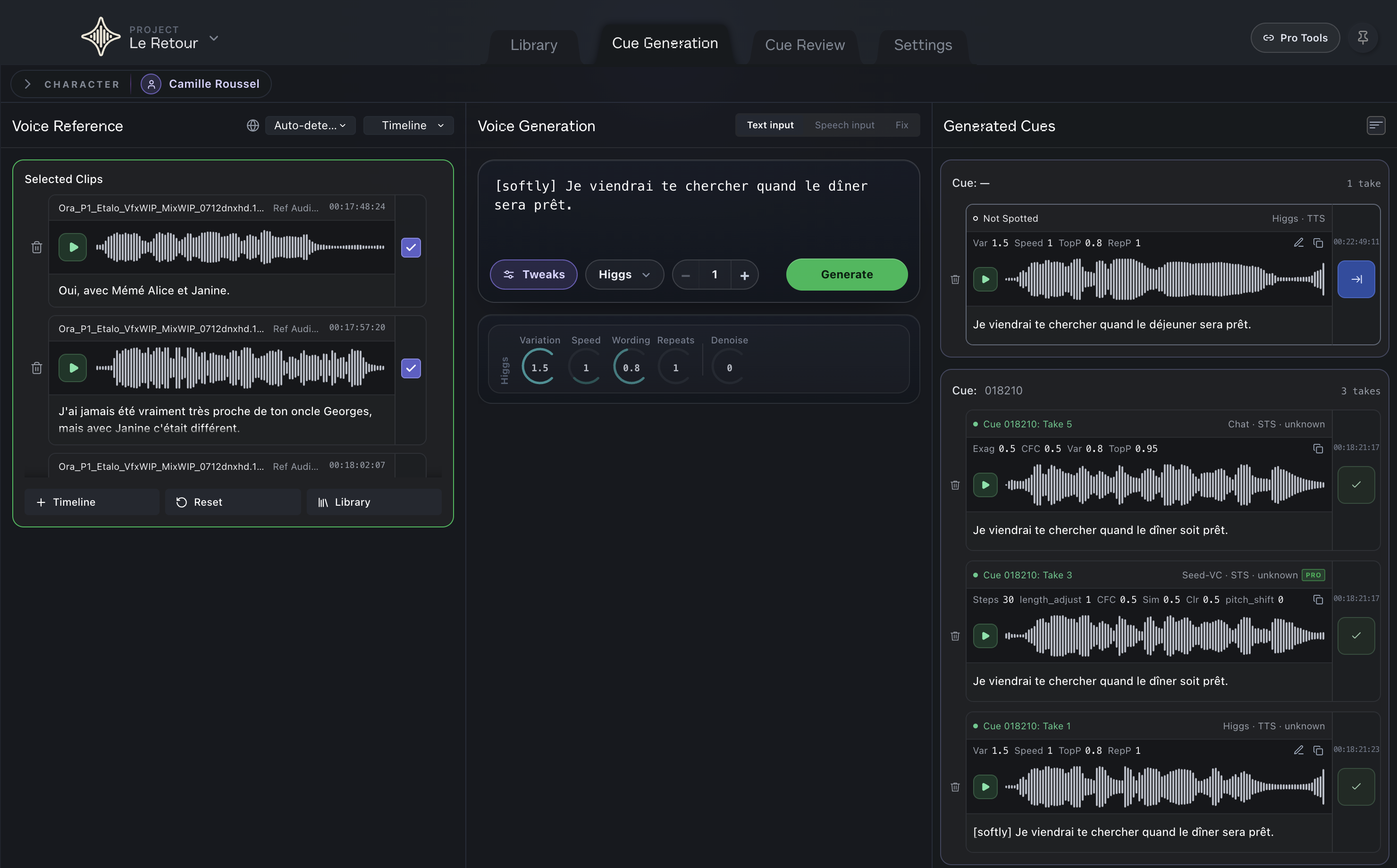Approve Cue 018210 Take 1 with the checkmark
The image size is (1397, 868).
[x=1355, y=787]
